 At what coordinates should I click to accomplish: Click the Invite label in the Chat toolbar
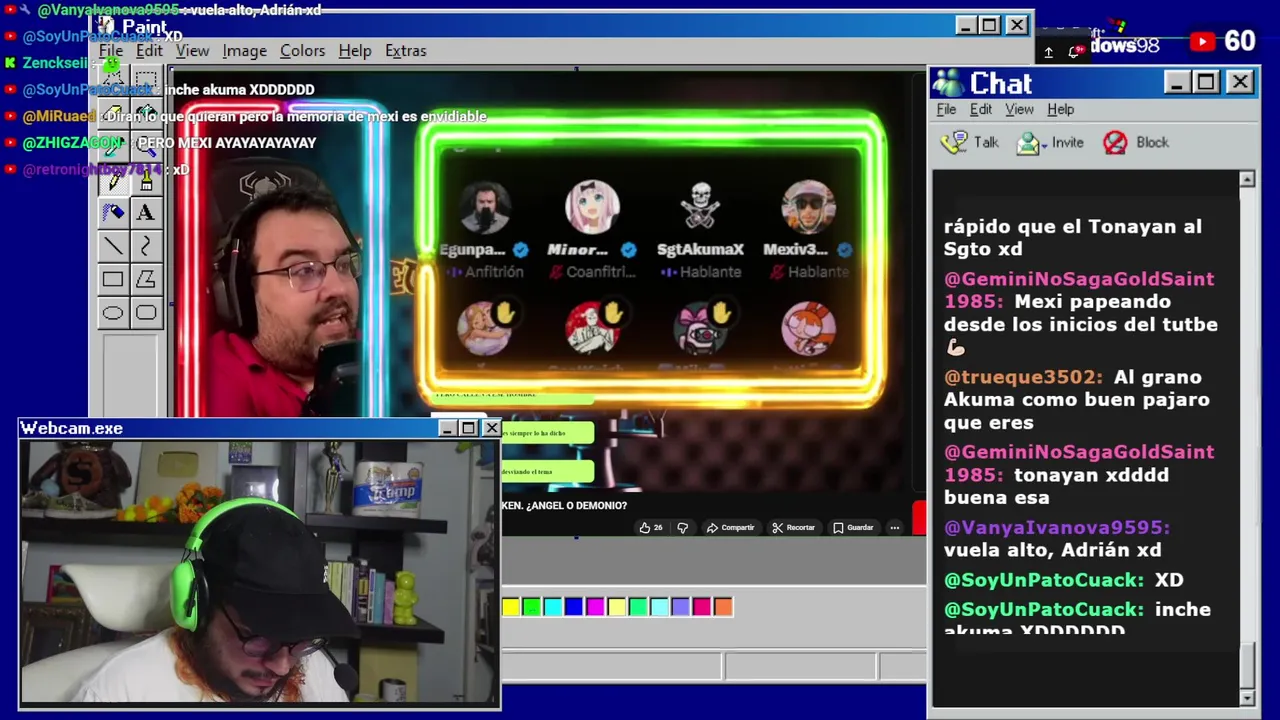(x=1067, y=143)
